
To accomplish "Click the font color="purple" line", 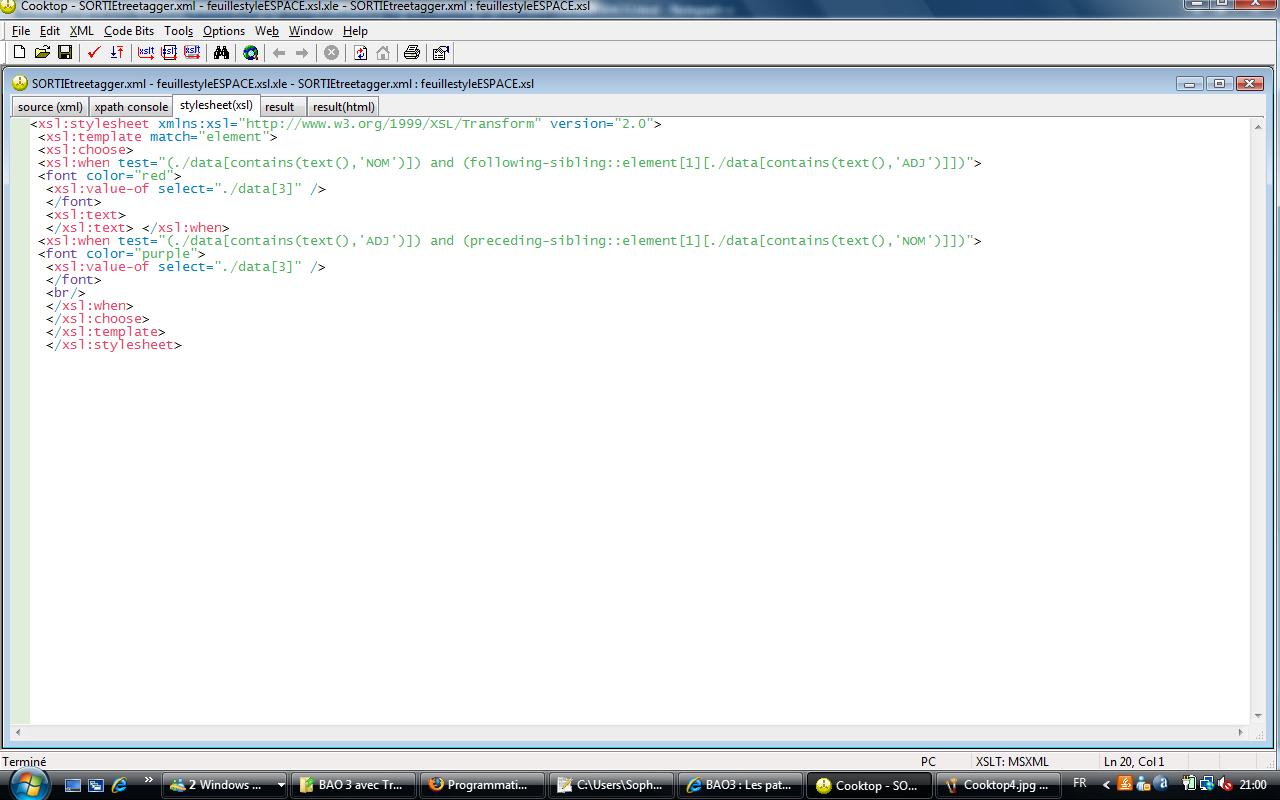I will (122, 254).
